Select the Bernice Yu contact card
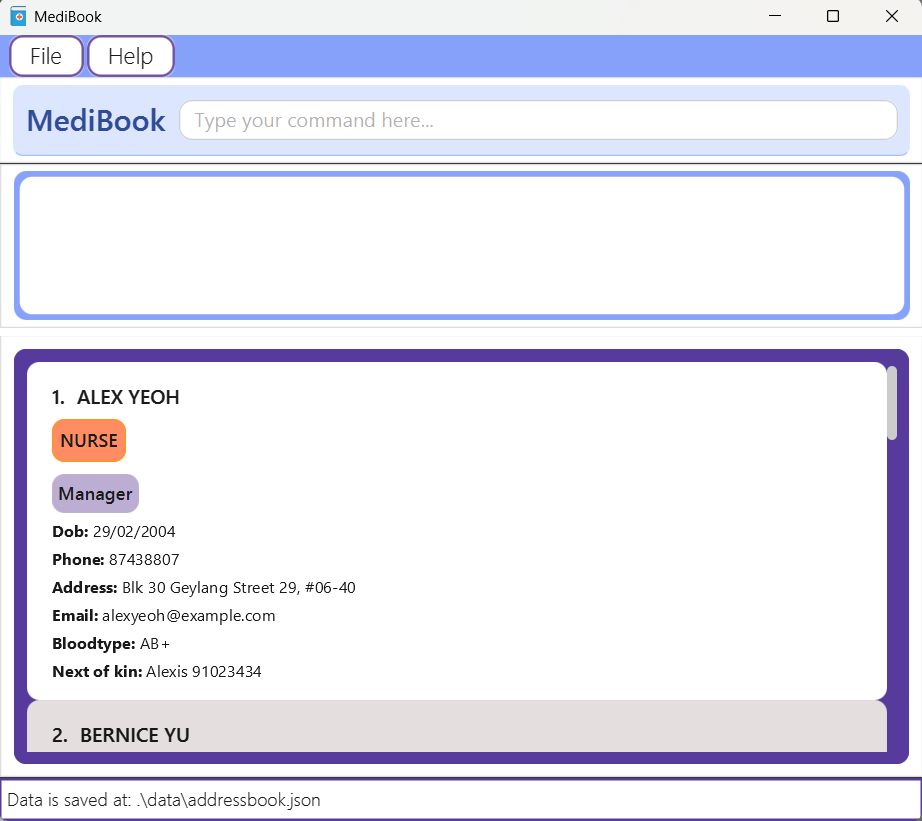 (456, 726)
